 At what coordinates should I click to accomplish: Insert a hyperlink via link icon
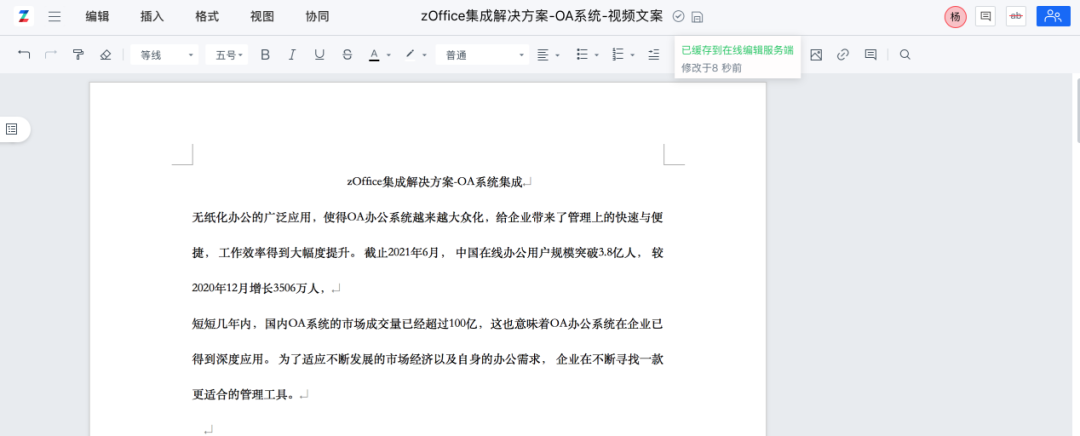[843, 54]
